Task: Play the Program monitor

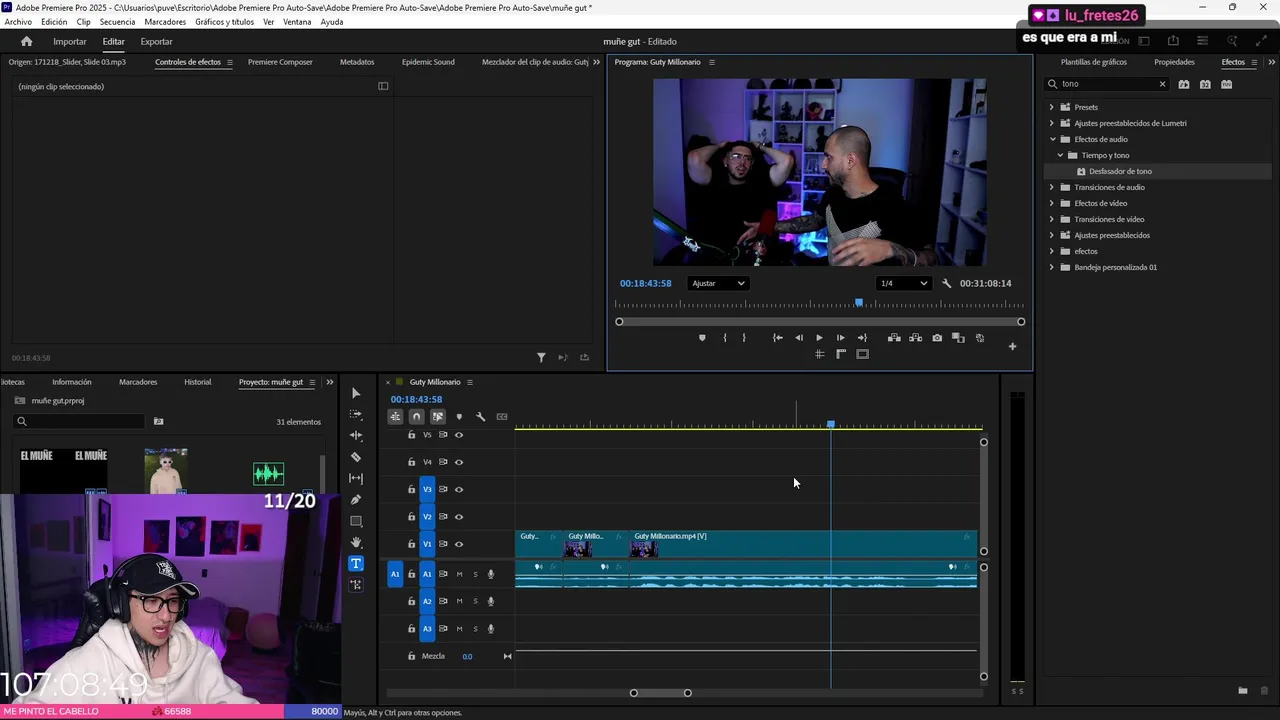Action: (x=820, y=338)
